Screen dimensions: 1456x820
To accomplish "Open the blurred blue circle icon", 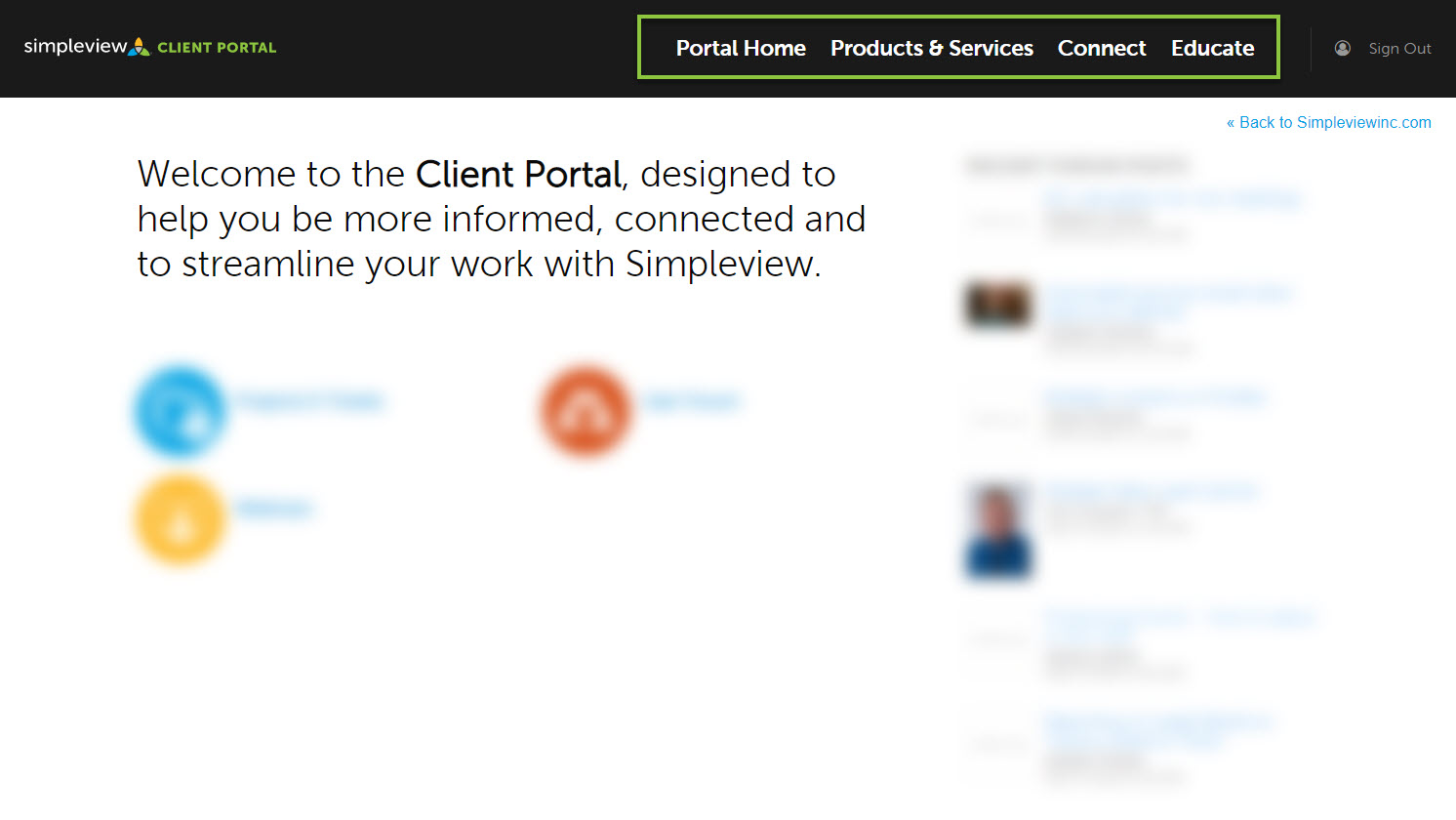I will pos(181,411).
